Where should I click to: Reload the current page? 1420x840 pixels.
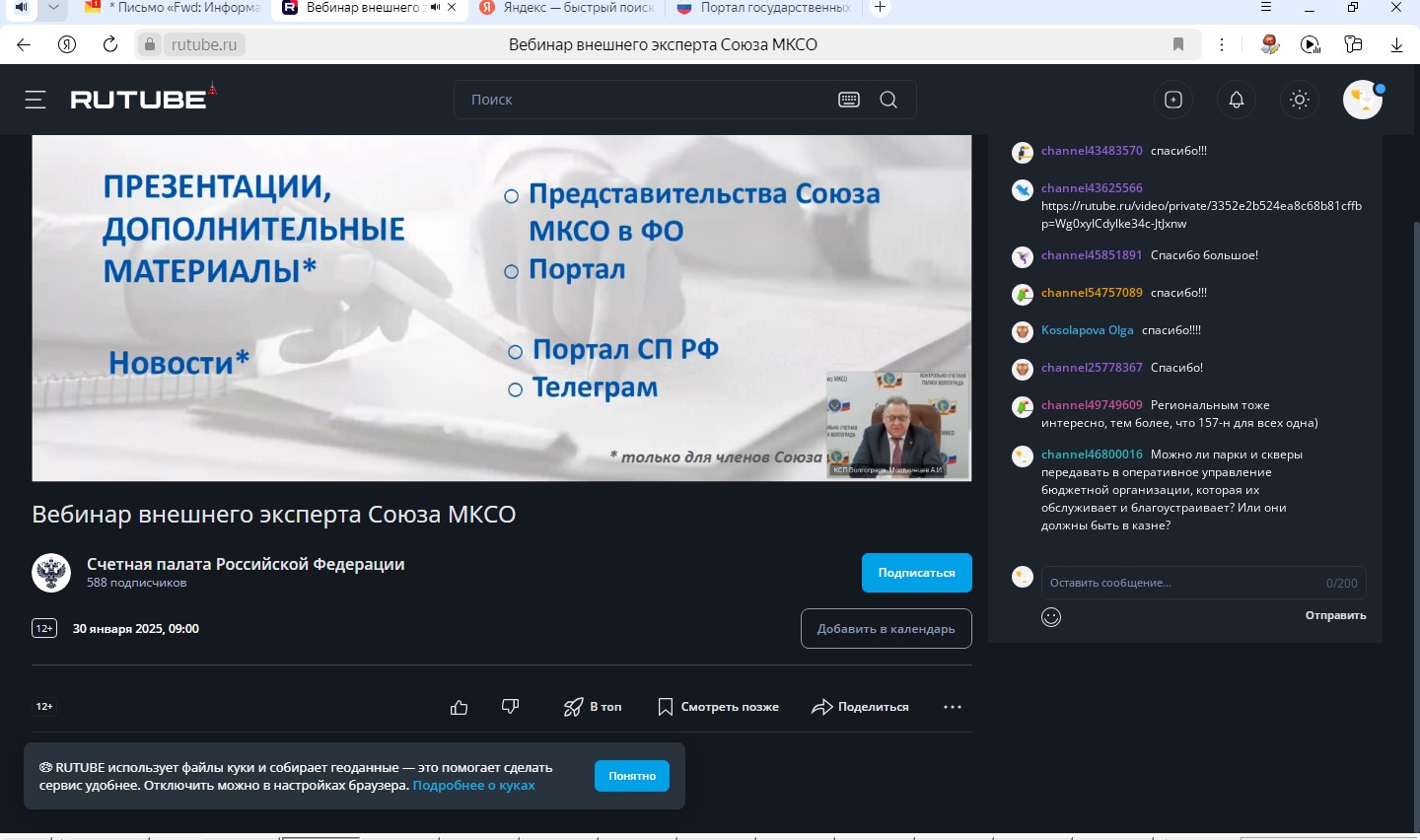pos(110,44)
